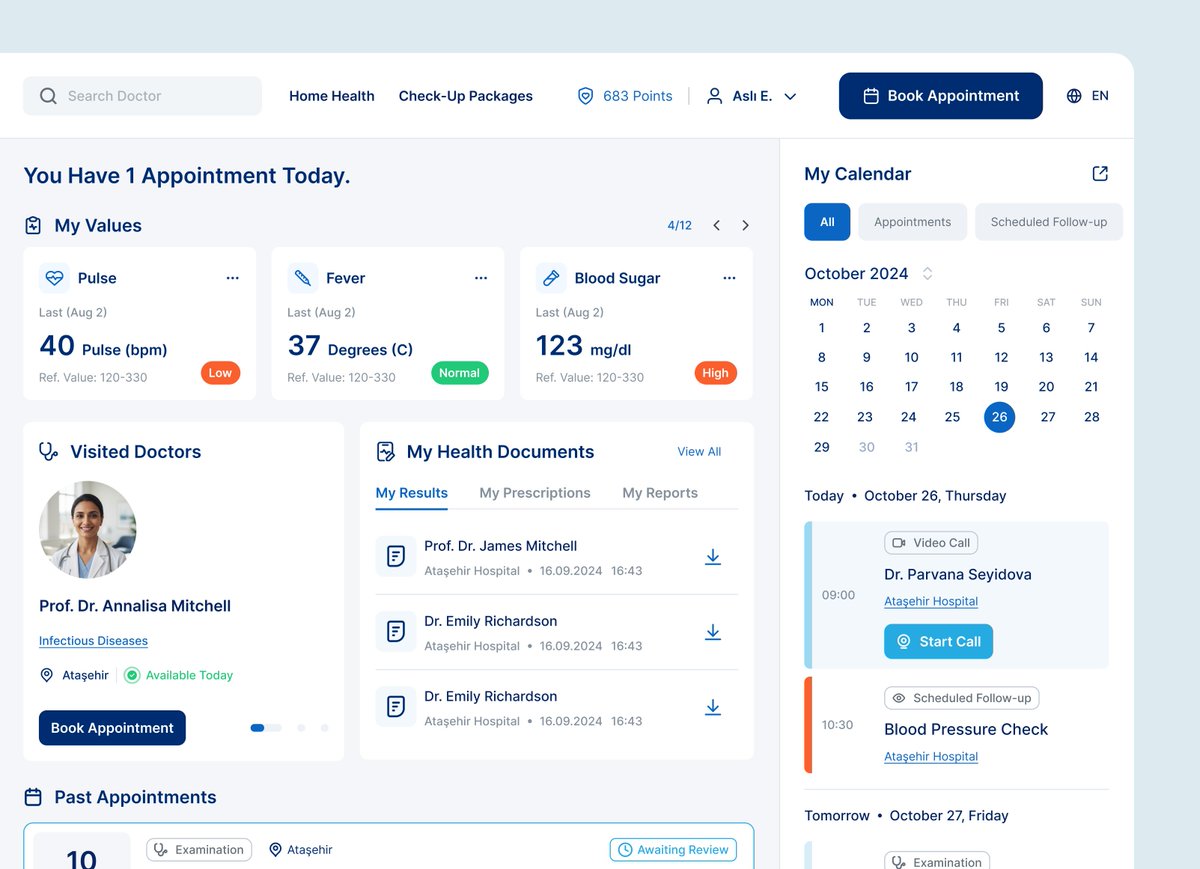The width and height of the screenshot is (1200, 869).
Task: Start Call with Dr. Parvana Seyidova
Action: pyautogui.click(x=938, y=642)
